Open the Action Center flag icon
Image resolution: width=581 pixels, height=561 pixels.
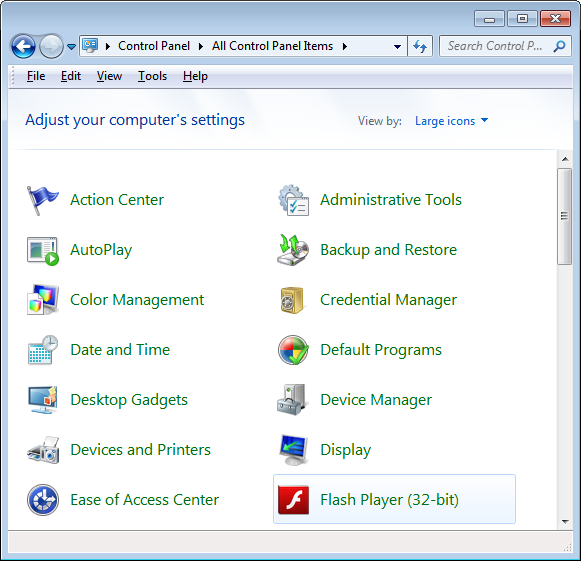[43, 200]
